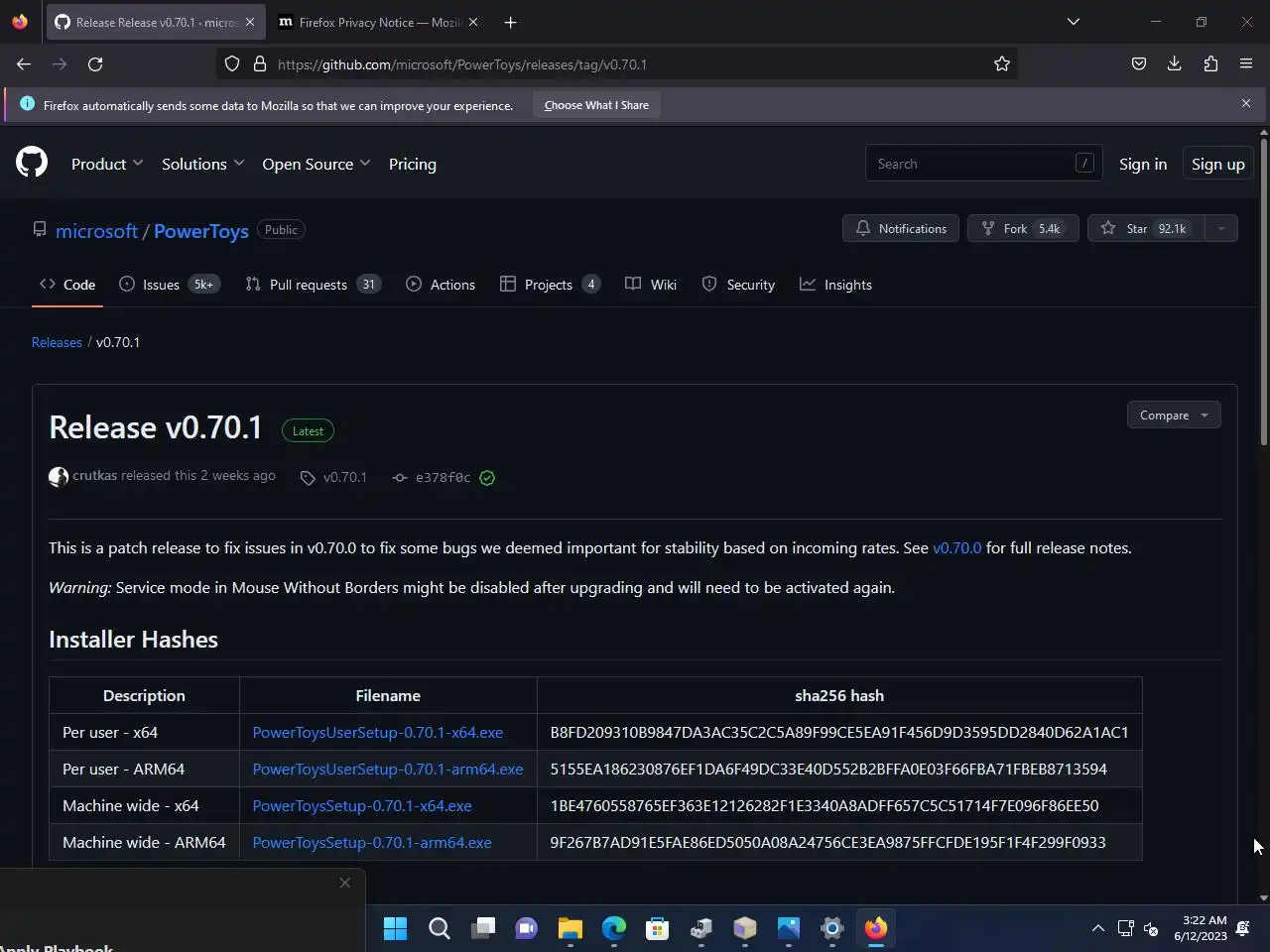Click the Firefox taskbar icon
Image resolution: width=1270 pixels, height=952 pixels.
875,928
